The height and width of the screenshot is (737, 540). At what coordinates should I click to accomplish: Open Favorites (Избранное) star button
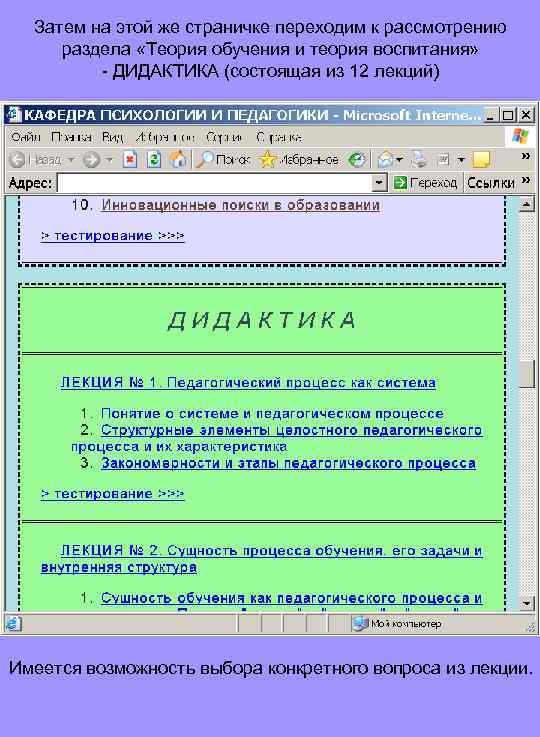tap(299, 160)
